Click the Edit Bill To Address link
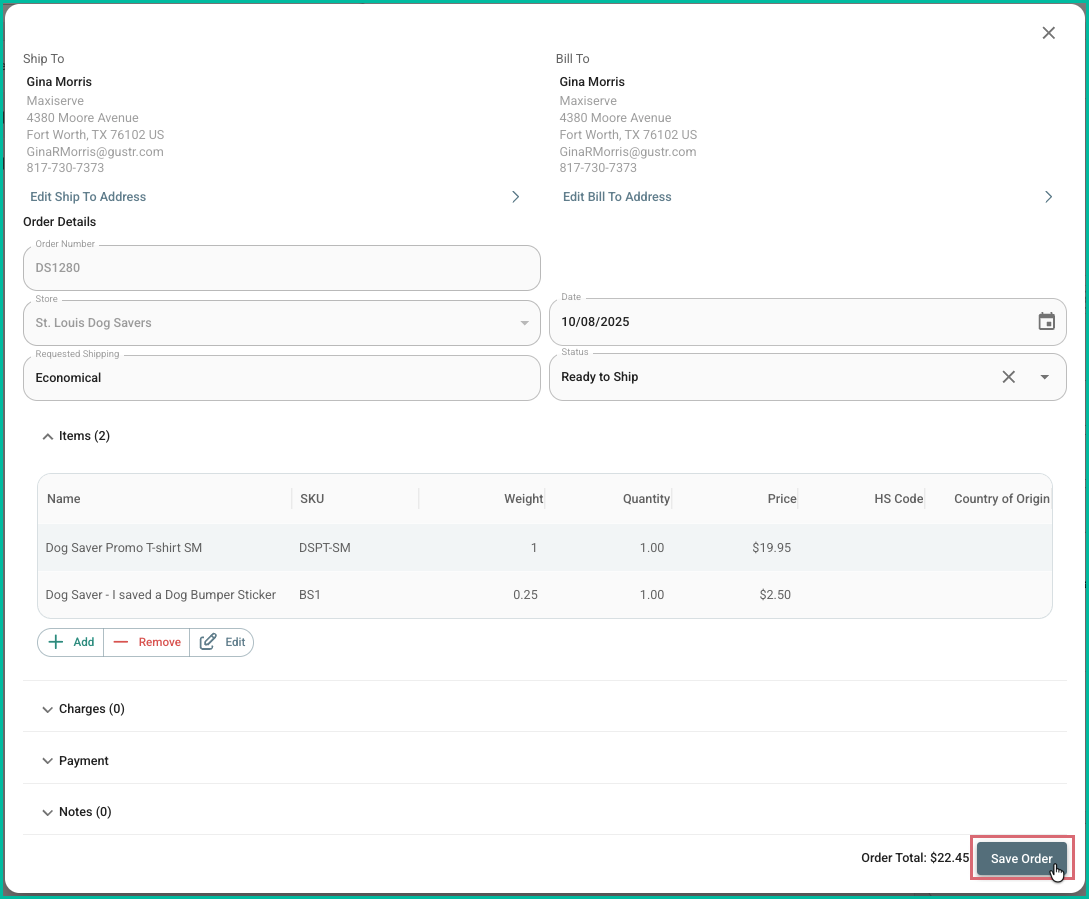 tap(617, 197)
